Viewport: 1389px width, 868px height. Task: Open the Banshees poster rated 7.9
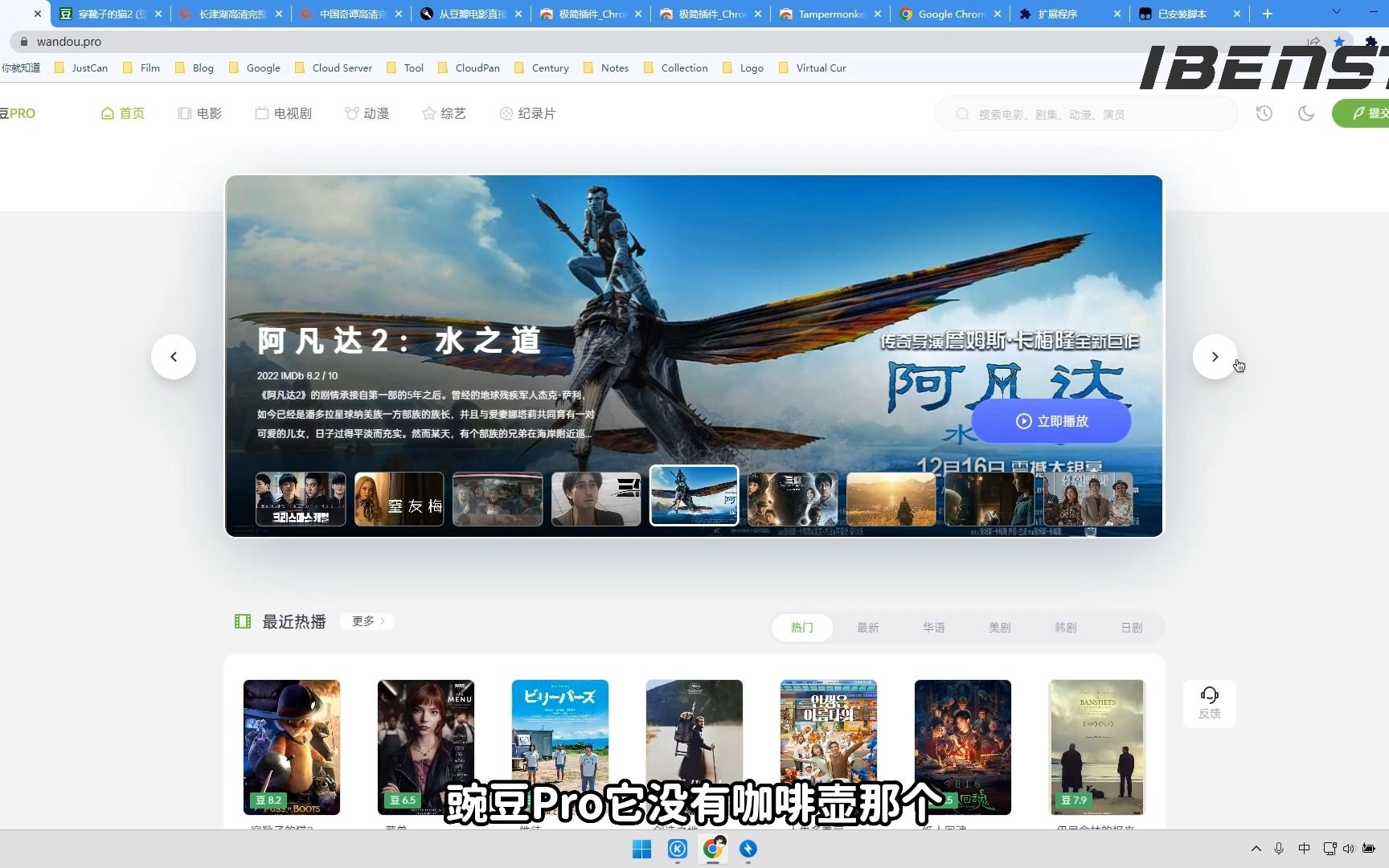tap(1097, 747)
